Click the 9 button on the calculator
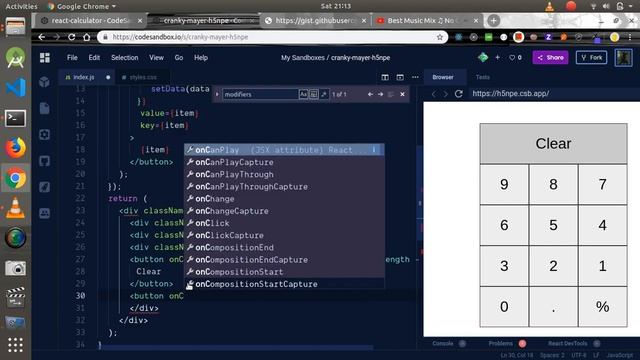Screen dimensions: 640x360 [504, 184]
